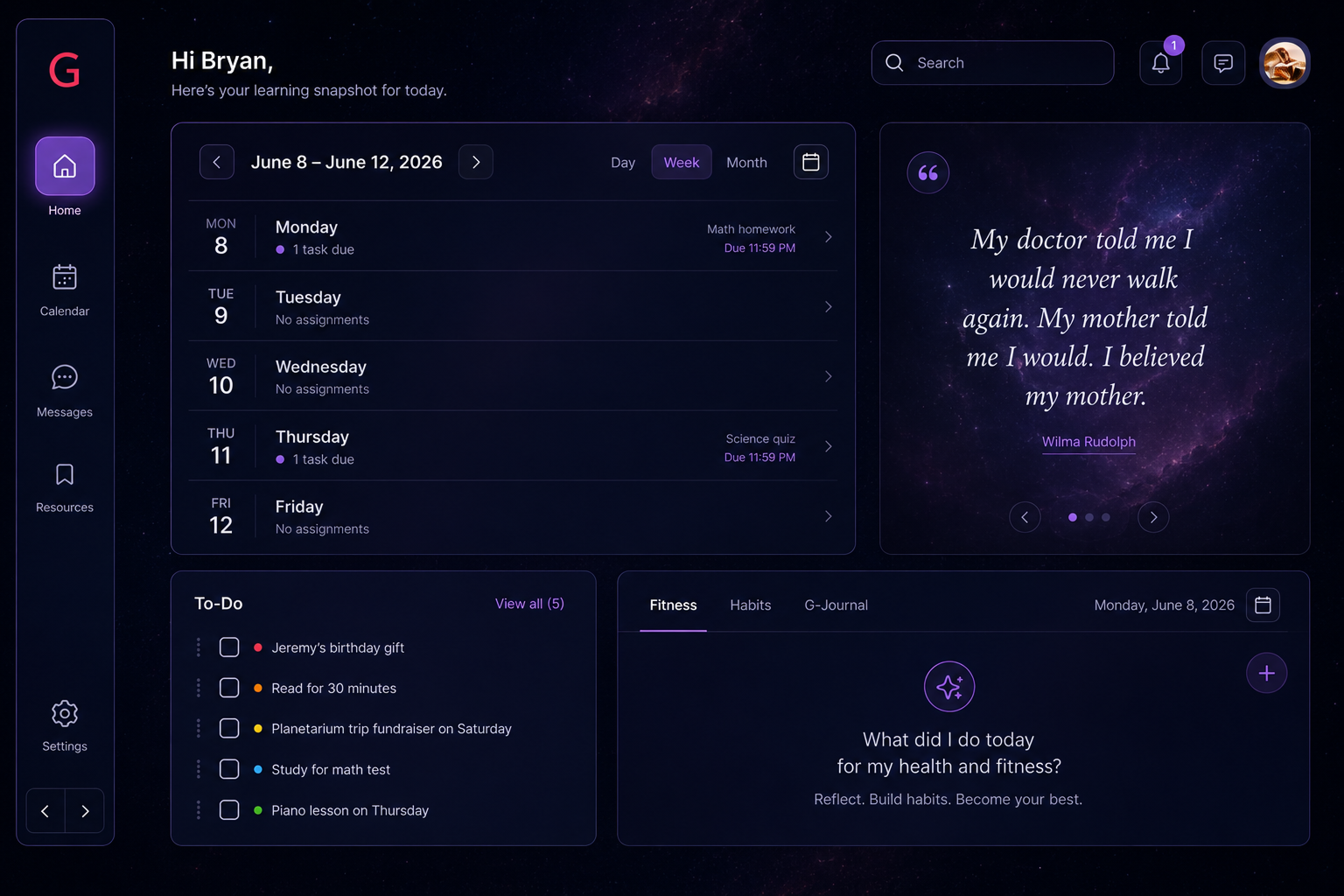Click the To-Do heading
Image resolution: width=1344 pixels, height=896 pixels.
(x=219, y=604)
